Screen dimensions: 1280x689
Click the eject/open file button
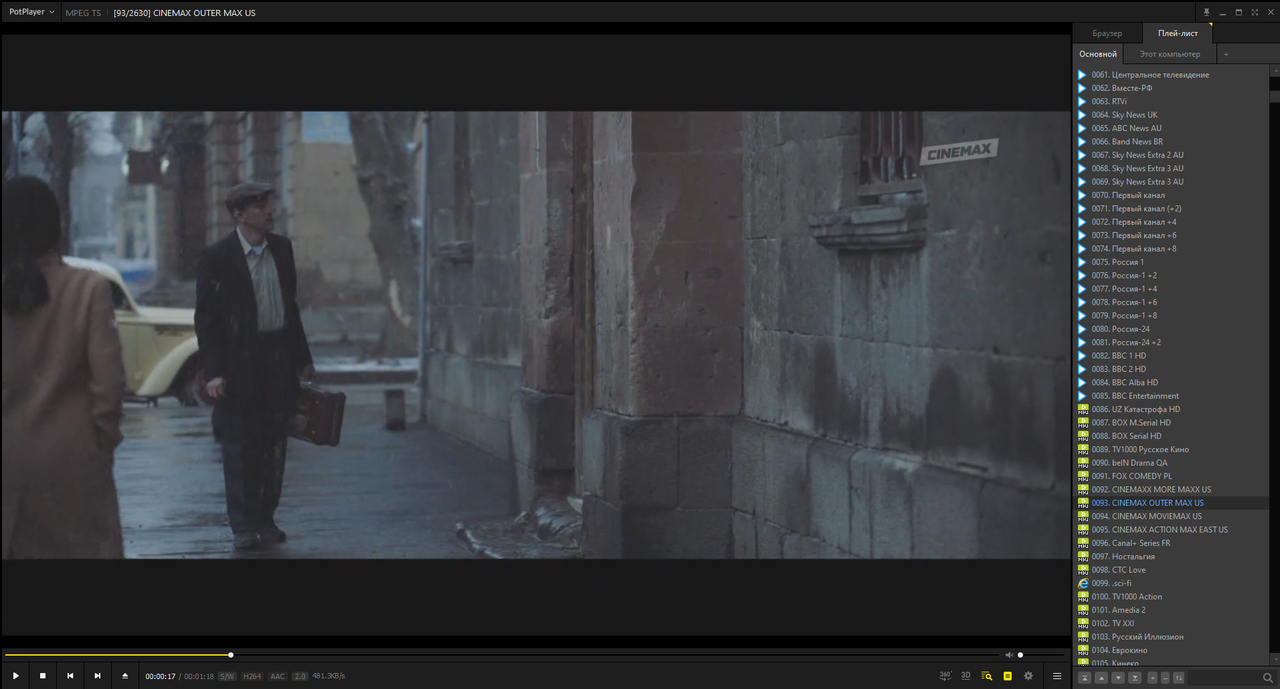click(125, 676)
